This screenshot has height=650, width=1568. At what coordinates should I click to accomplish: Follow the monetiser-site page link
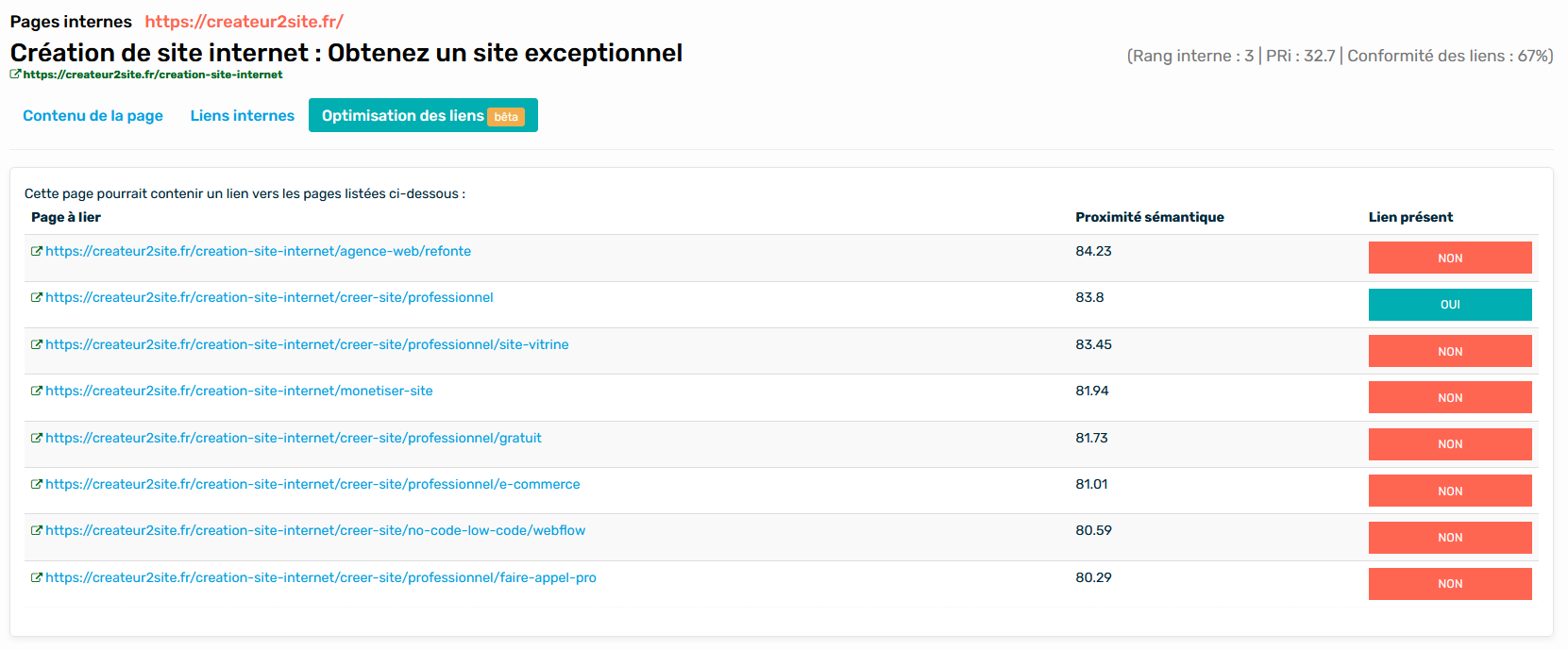click(239, 392)
